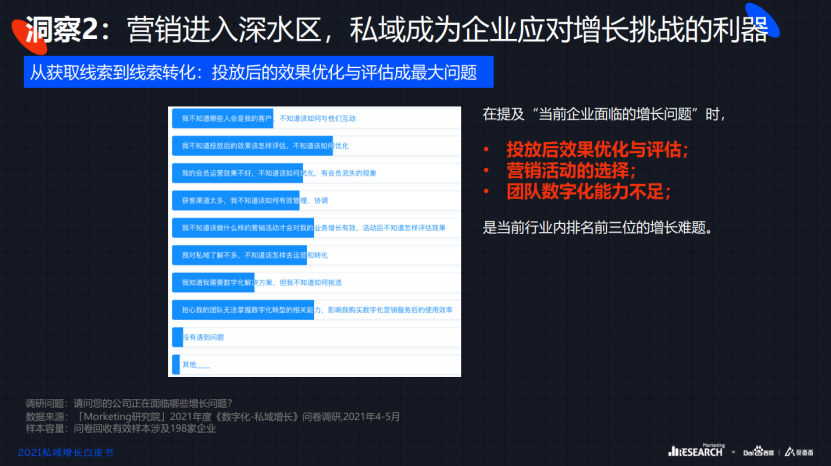Click the bullet before 团队数字化能力不足

tap(486, 192)
